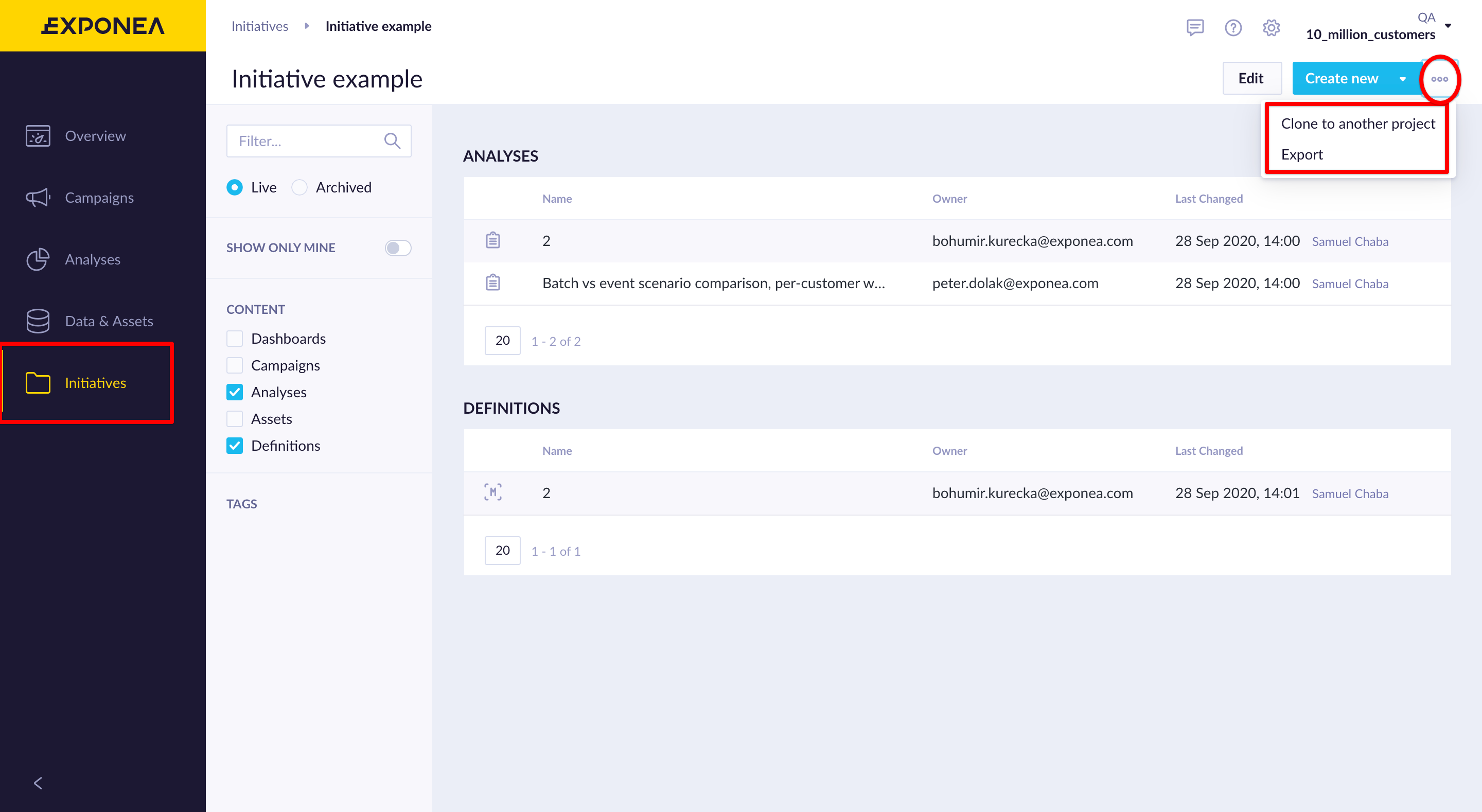Click the three-dots more options button
The width and height of the screenshot is (1482, 812).
pos(1439,79)
